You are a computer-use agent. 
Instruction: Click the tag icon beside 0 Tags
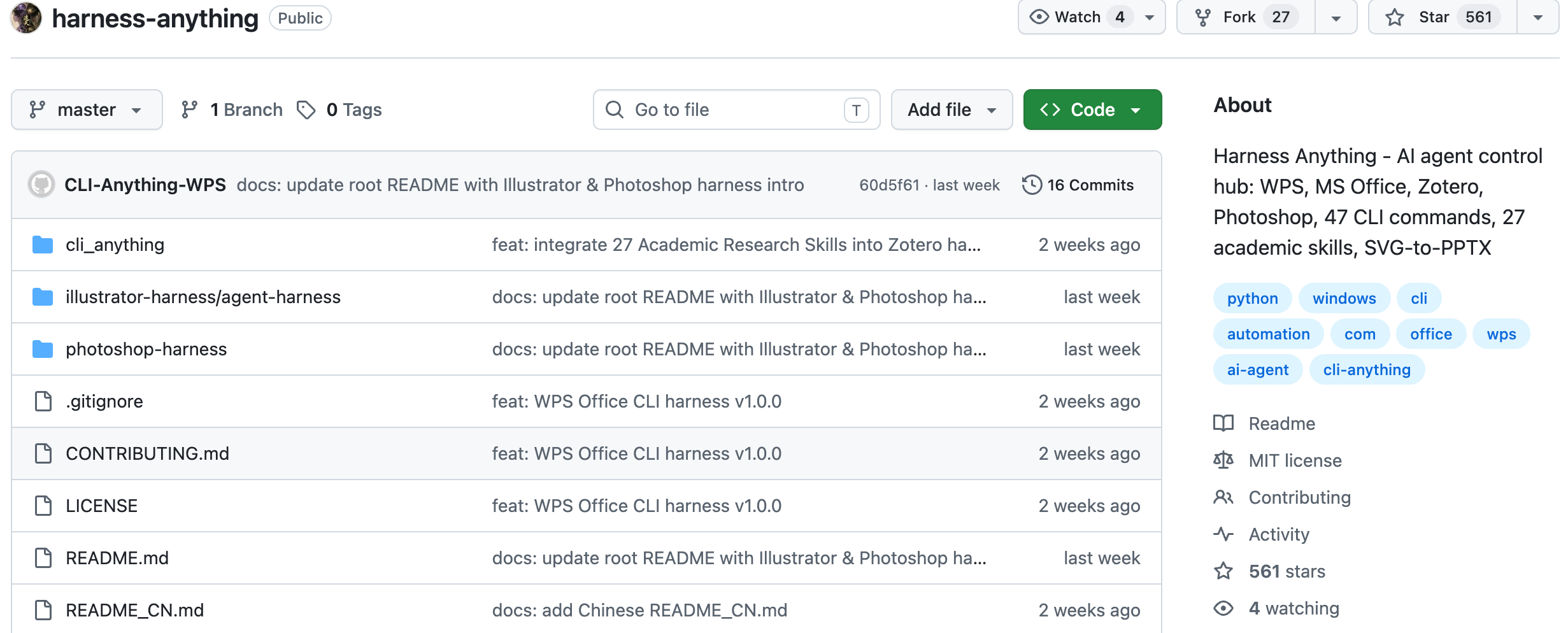(x=306, y=110)
